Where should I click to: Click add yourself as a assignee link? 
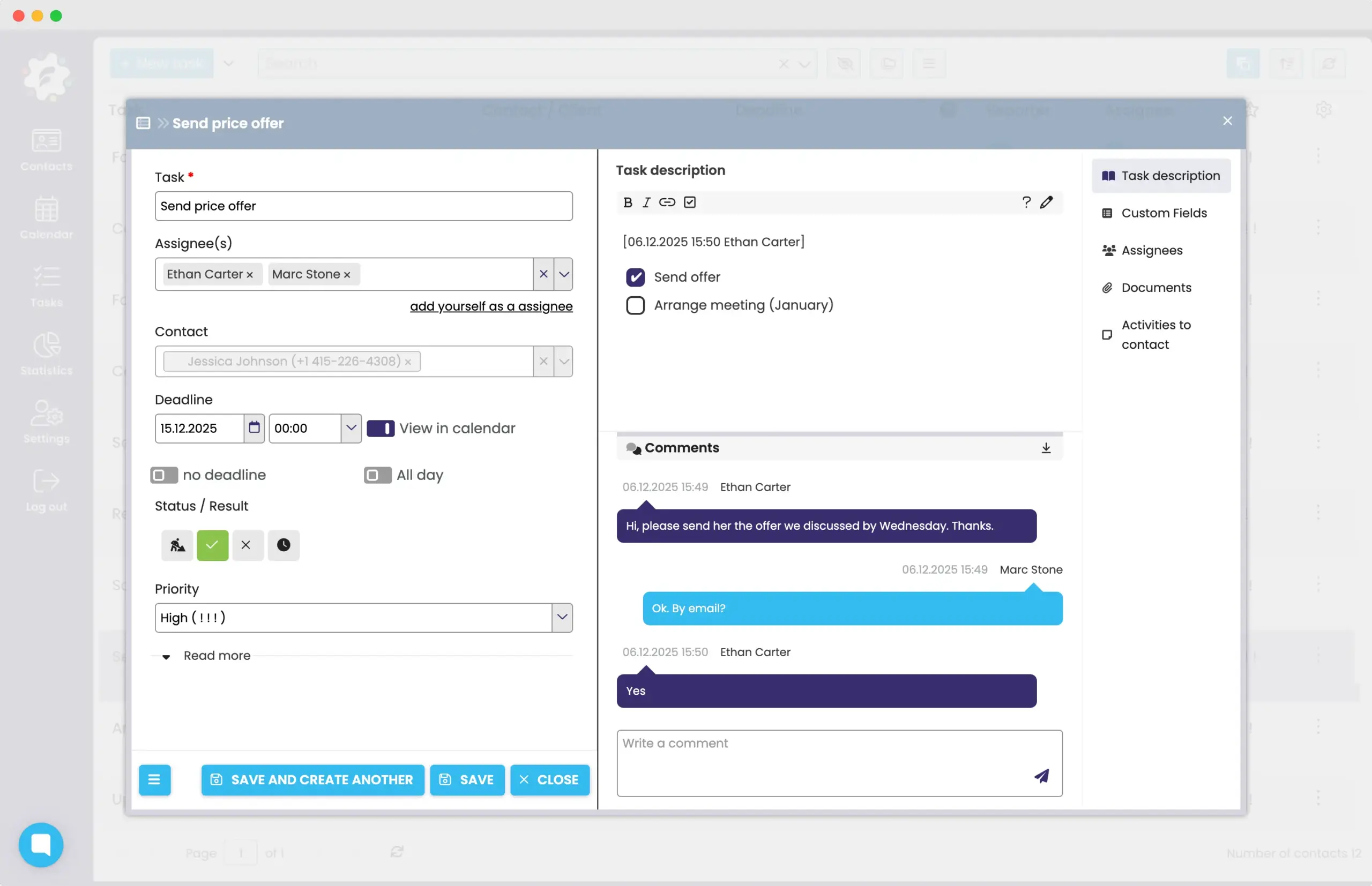(491, 305)
